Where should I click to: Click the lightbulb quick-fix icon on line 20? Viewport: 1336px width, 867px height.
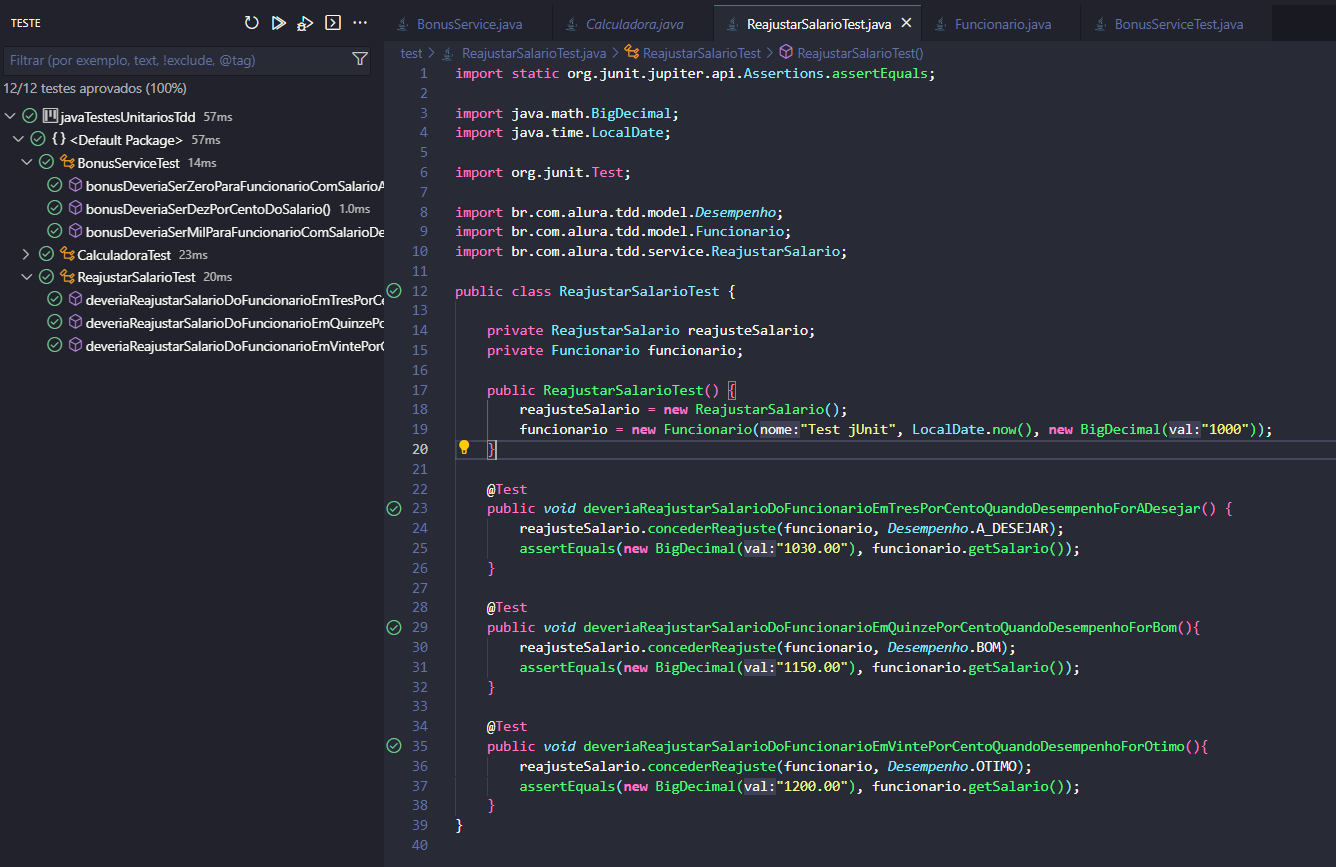coord(464,448)
